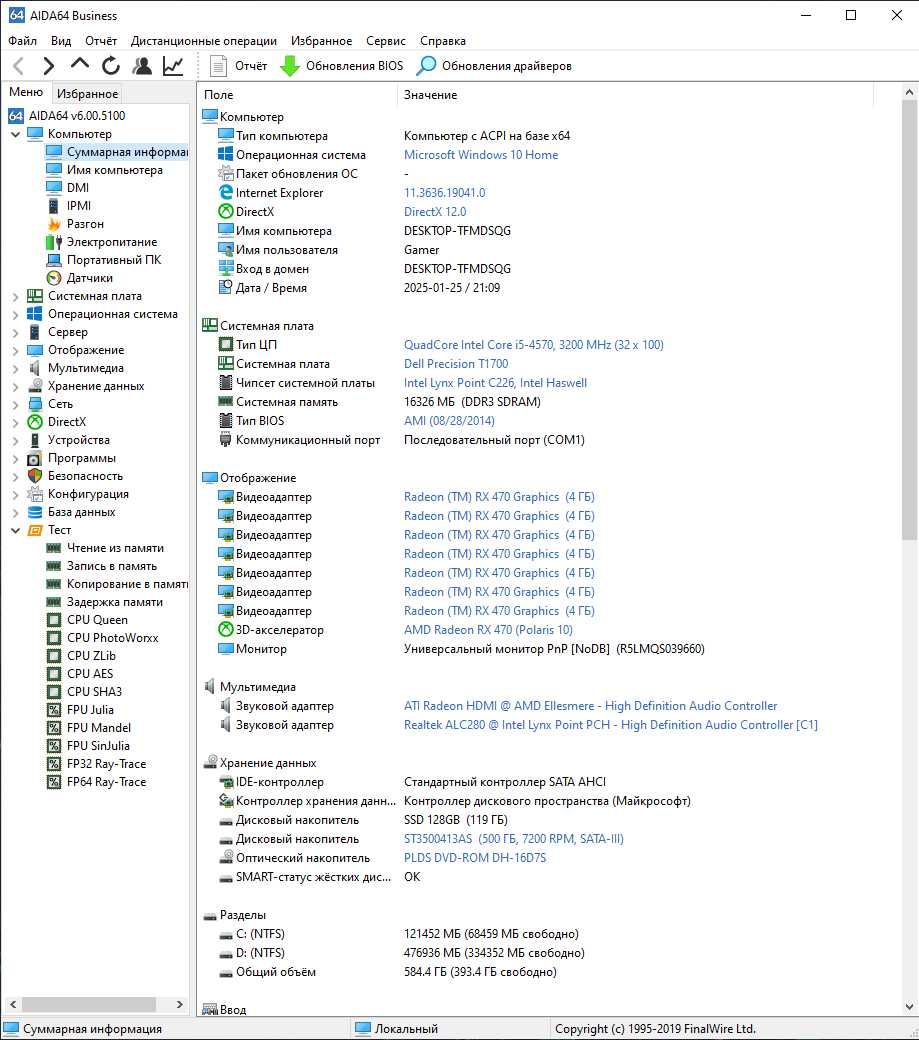Open the DirectX 12.0 link
This screenshot has width=919, height=1040.
click(435, 212)
